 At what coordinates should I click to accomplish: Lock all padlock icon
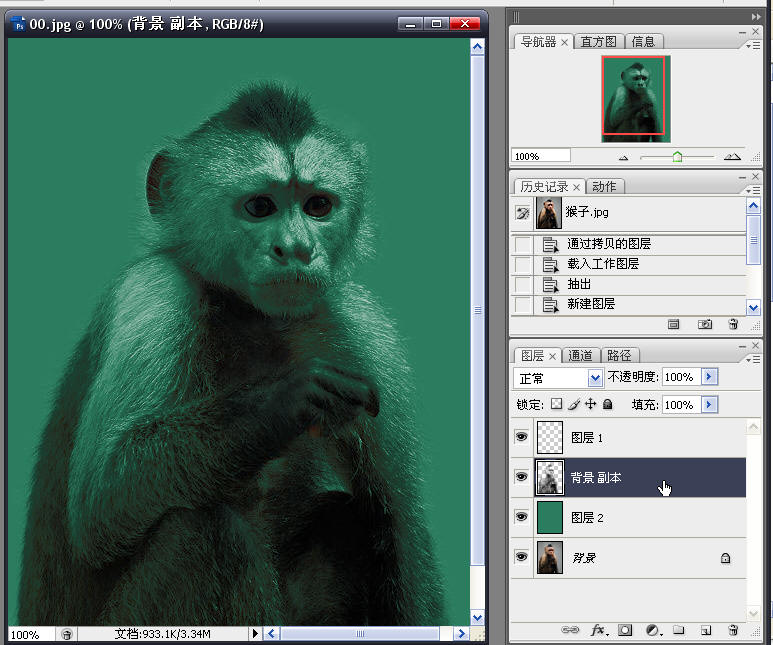point(608,404)
